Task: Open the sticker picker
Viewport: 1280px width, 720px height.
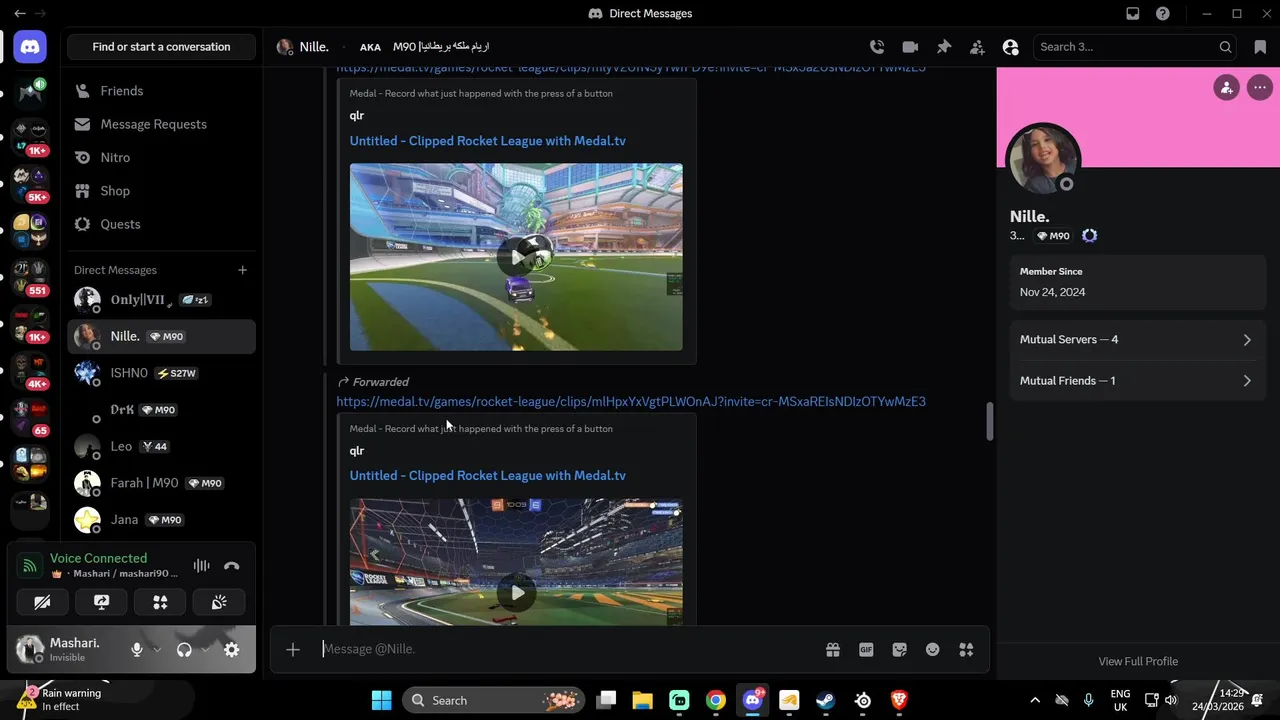Action: click(900, 650)
